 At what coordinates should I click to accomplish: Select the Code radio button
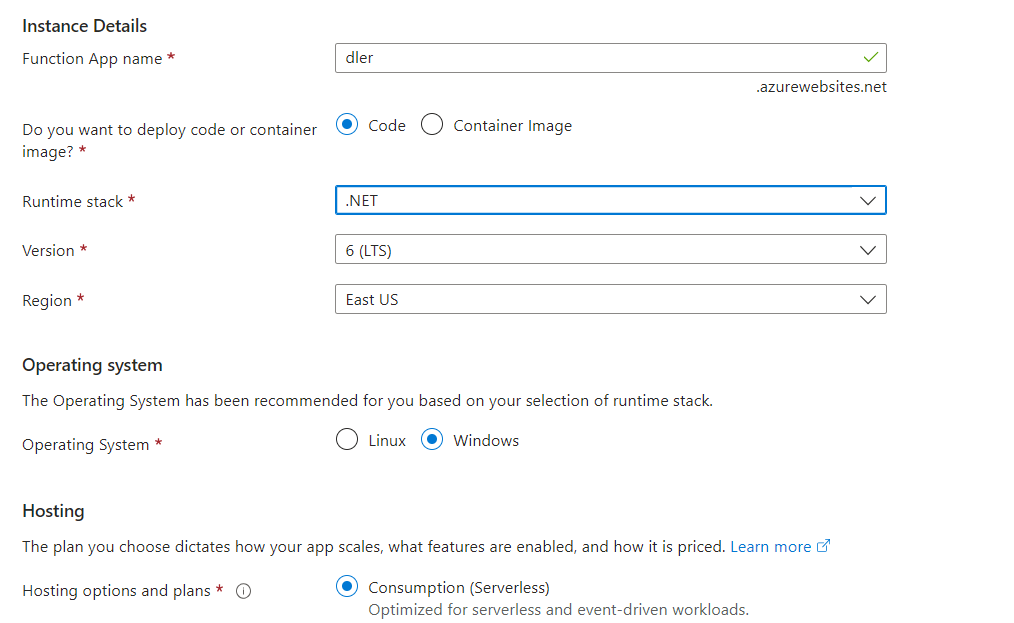click(x=347, y=124)
